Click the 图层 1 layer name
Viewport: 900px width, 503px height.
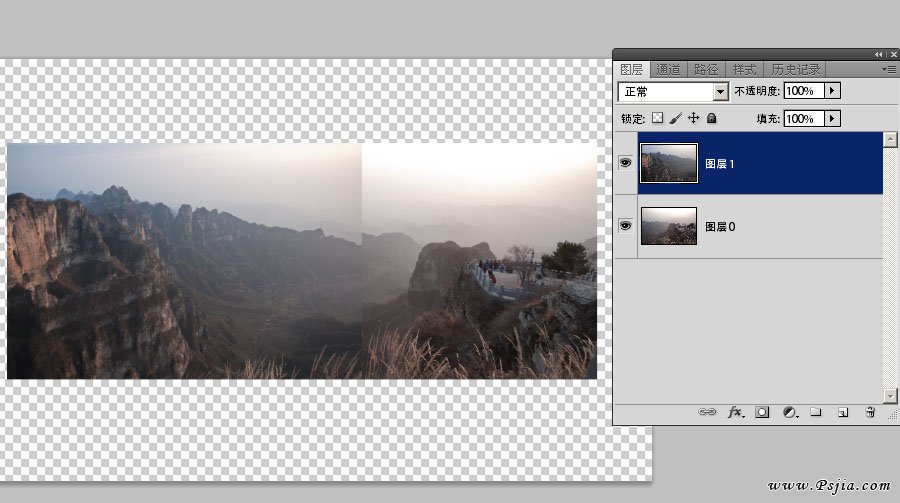[x=719, y=164]
